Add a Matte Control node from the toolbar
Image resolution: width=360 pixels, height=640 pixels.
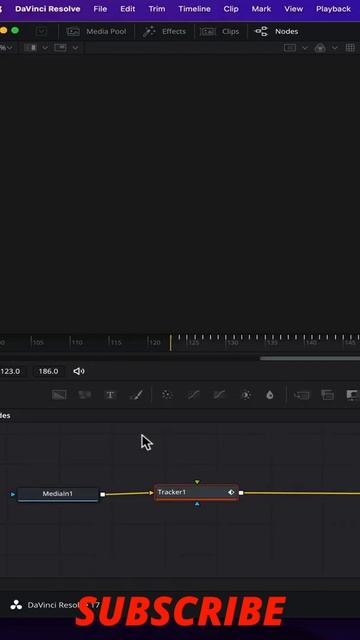(353, 395)
